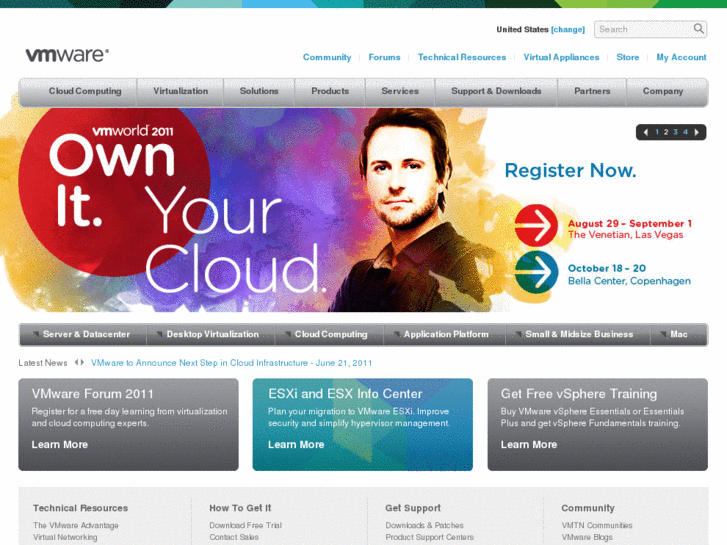727x545 pixels.
Task: Open the Community link
Action: point(327,57)
